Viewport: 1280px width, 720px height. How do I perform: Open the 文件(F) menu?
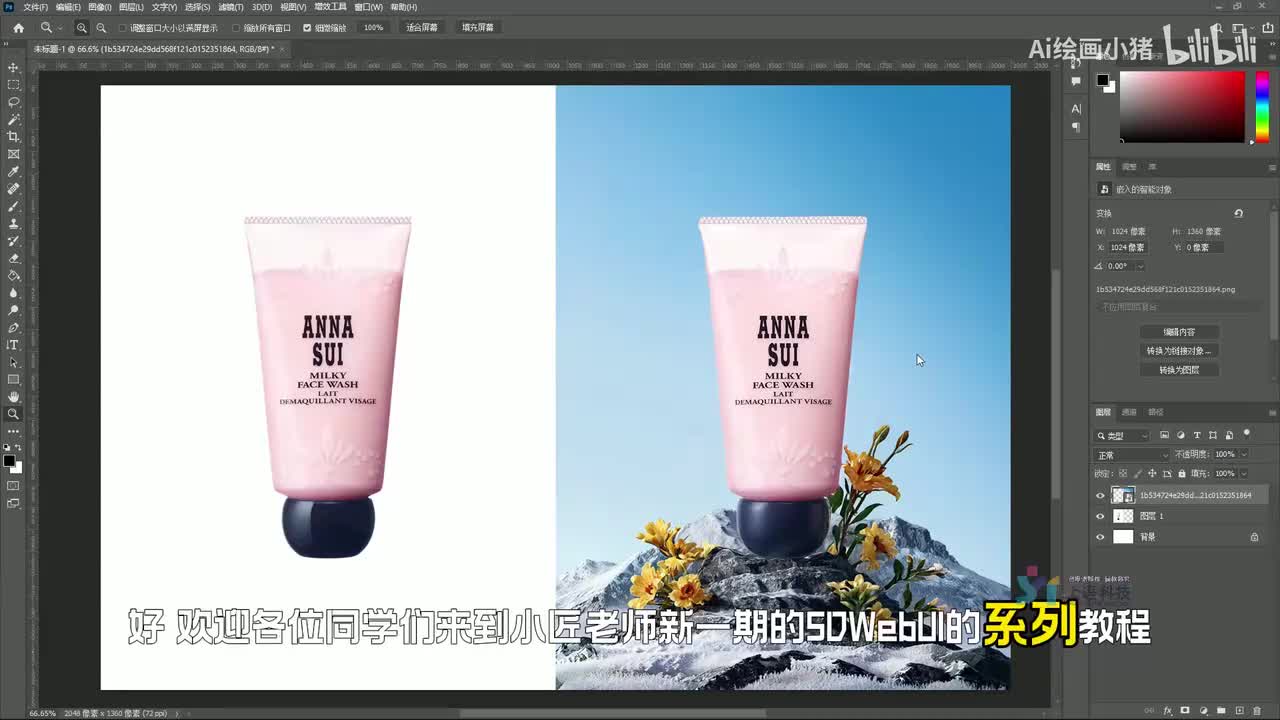click(35, 7)
